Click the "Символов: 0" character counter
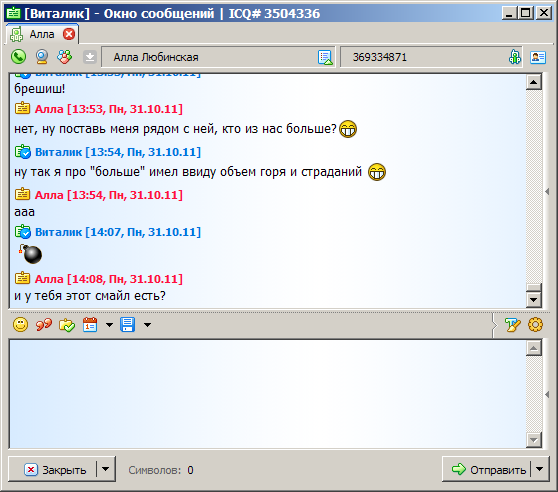 [161, 470]
